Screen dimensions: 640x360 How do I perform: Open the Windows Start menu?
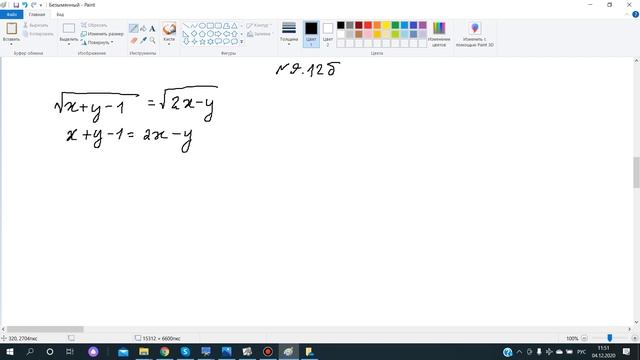(10, 351)
